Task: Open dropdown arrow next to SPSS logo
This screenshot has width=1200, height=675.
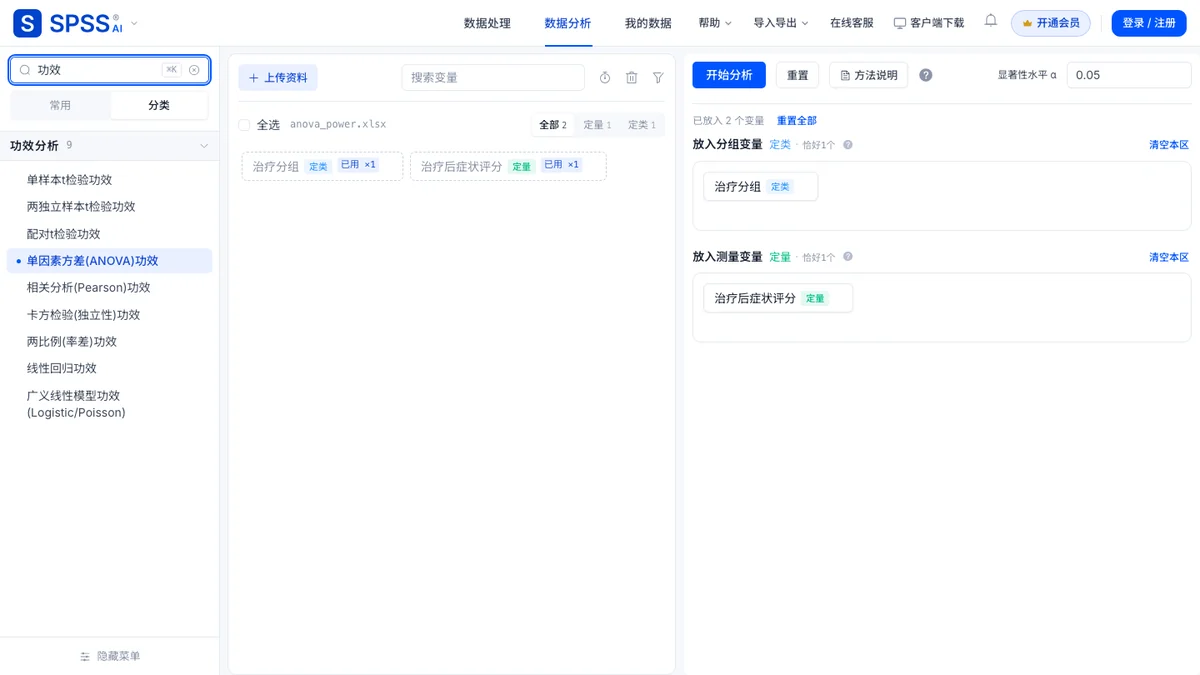Action: tap(135, 23)
